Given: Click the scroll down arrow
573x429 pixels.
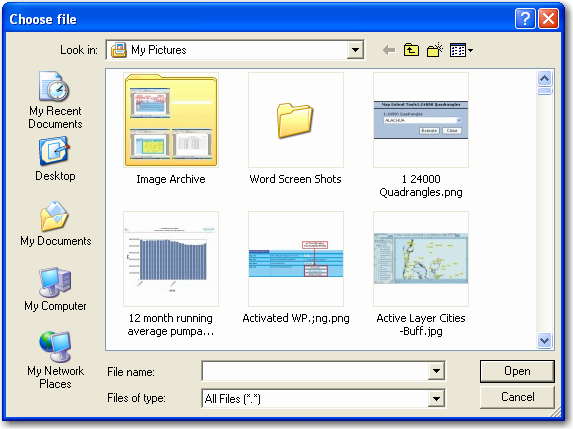Looking at the screenshot, I should tap(544, 341).
